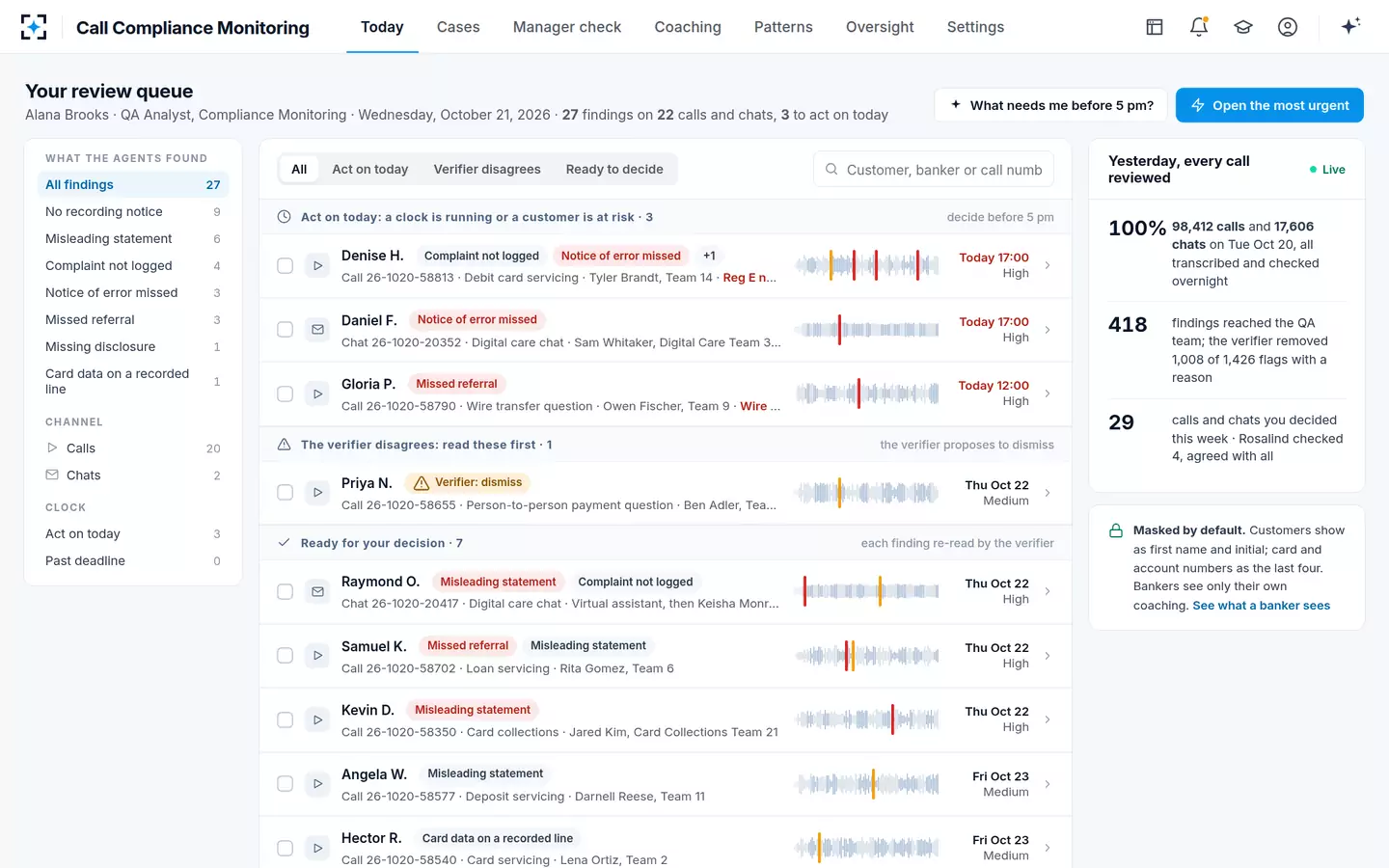Open the layout panel icon in header
Viewport: 1389px width, 868px height.
1155,27
